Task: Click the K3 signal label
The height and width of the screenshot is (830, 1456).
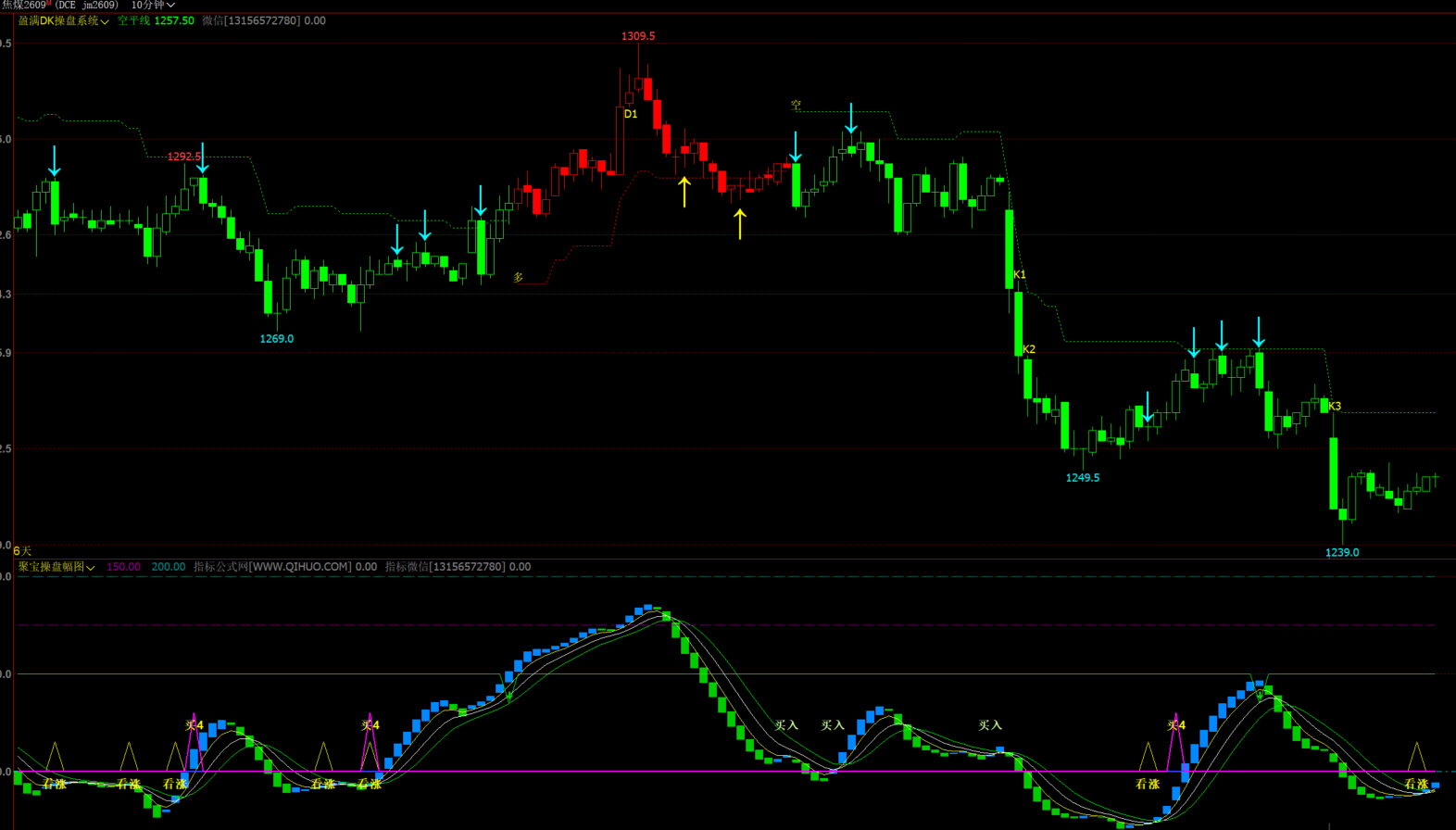Action: click(1335, 407)
